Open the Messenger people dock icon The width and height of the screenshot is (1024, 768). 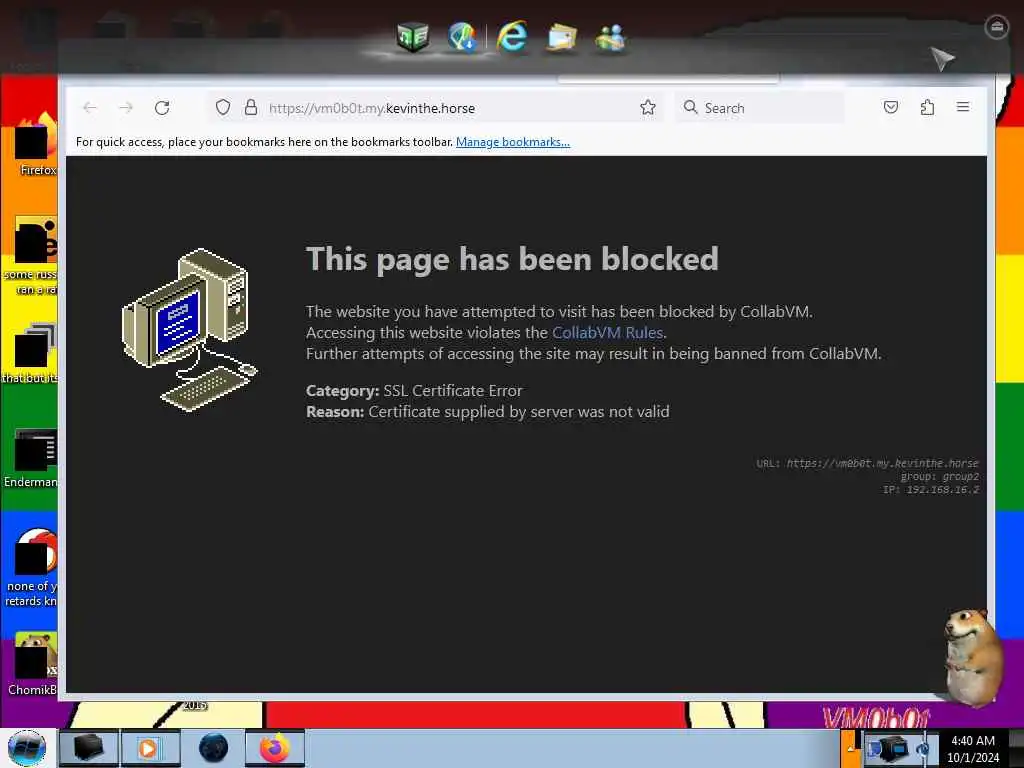point(611,37)
